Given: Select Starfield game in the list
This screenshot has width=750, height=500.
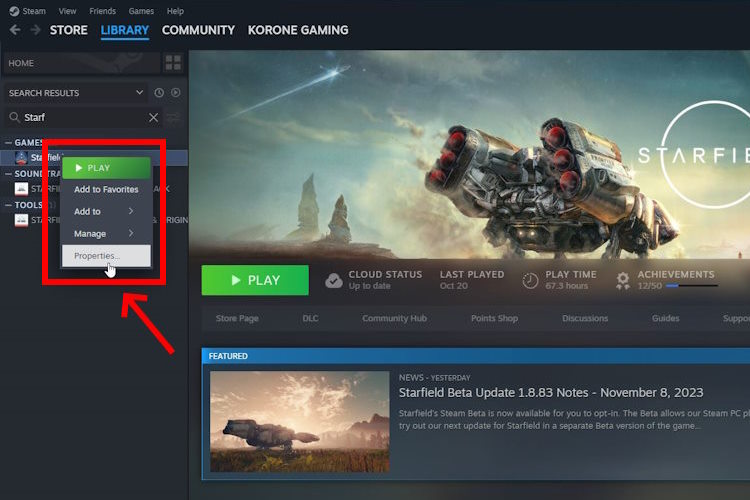Looking at the screenshot, I should click(94, 157).
